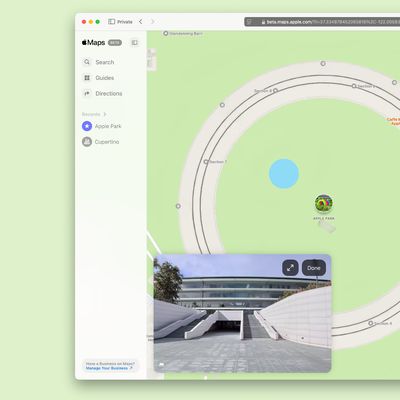Click the APPLE PARK label under the marker
The height and width of the screenshot is (400, 400).
(x=324, y=218)
